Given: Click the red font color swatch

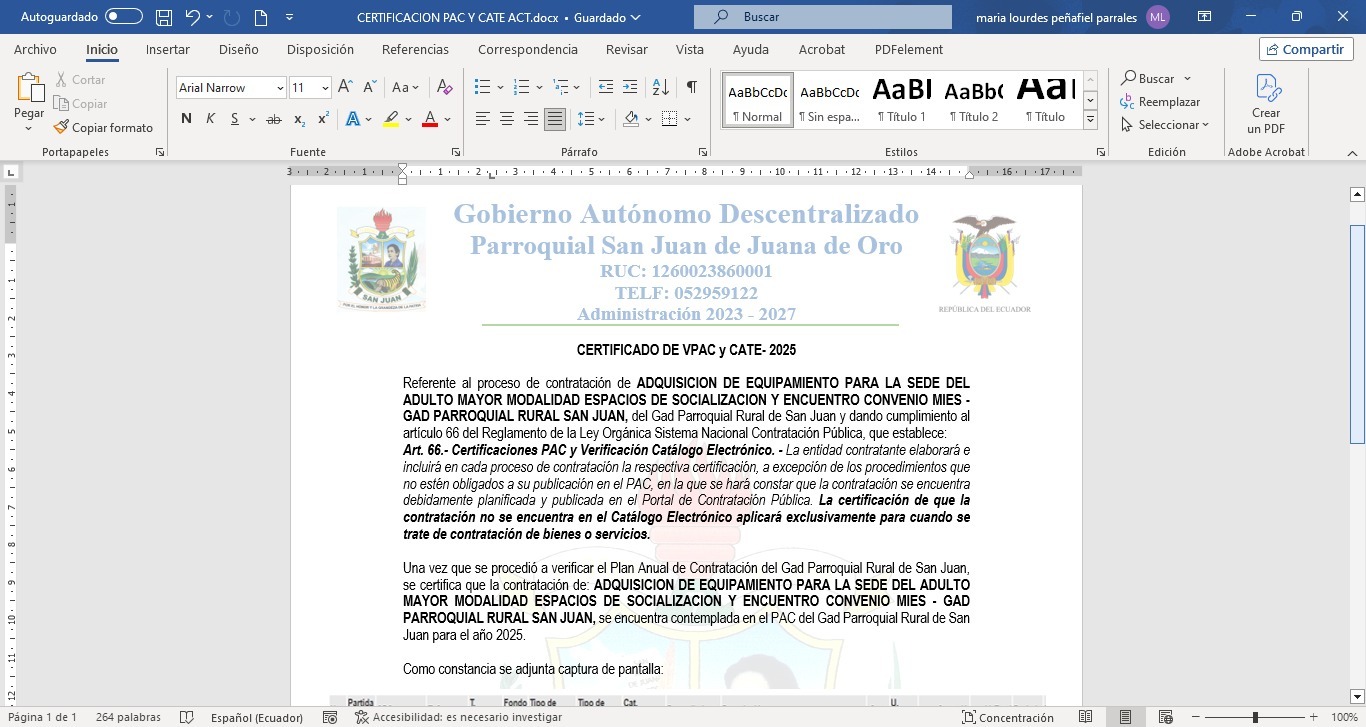Looking at the screenshot, I should point(430,119).
